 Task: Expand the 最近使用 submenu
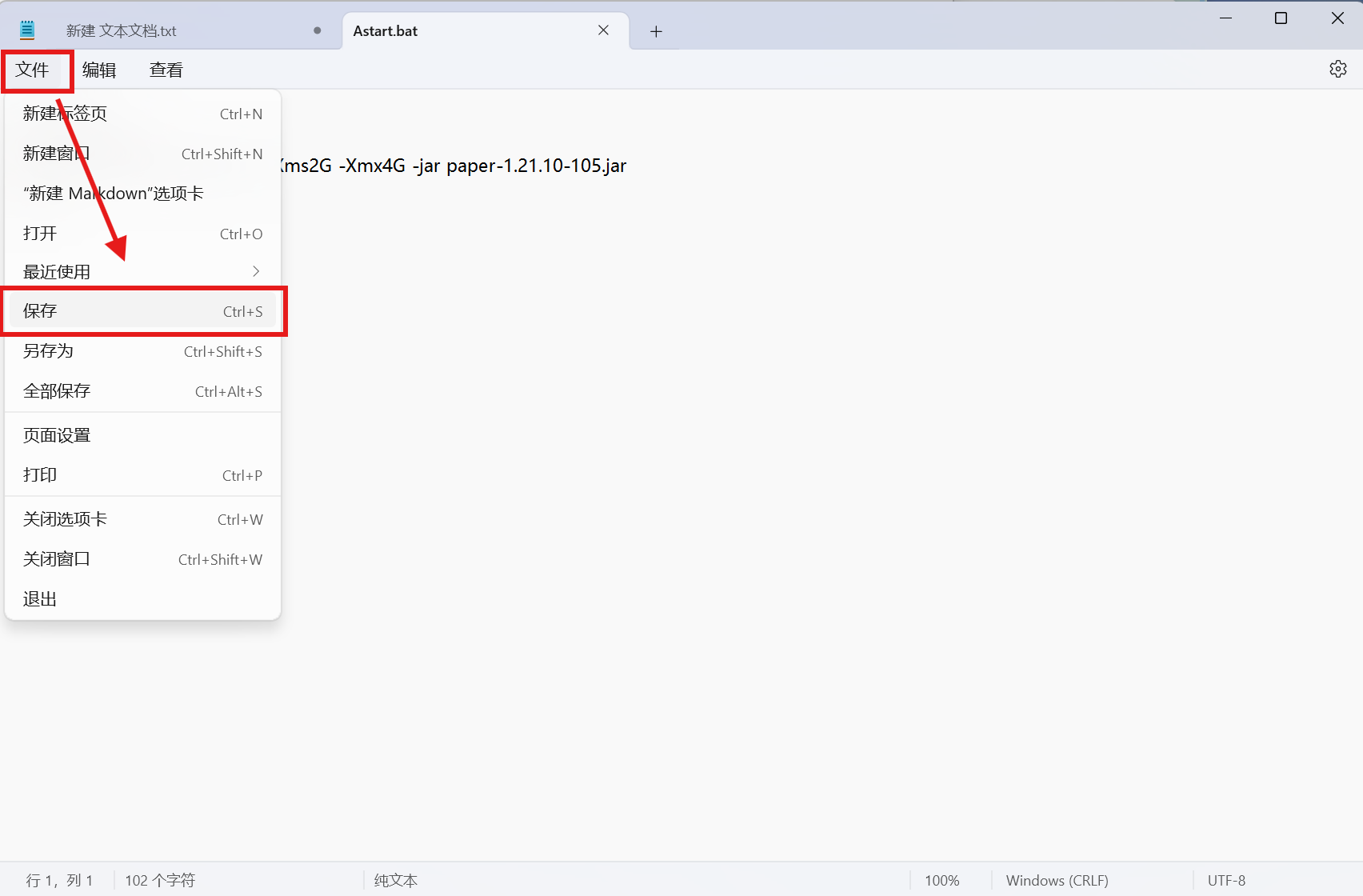pyautogui.click(x=142, y=272)
